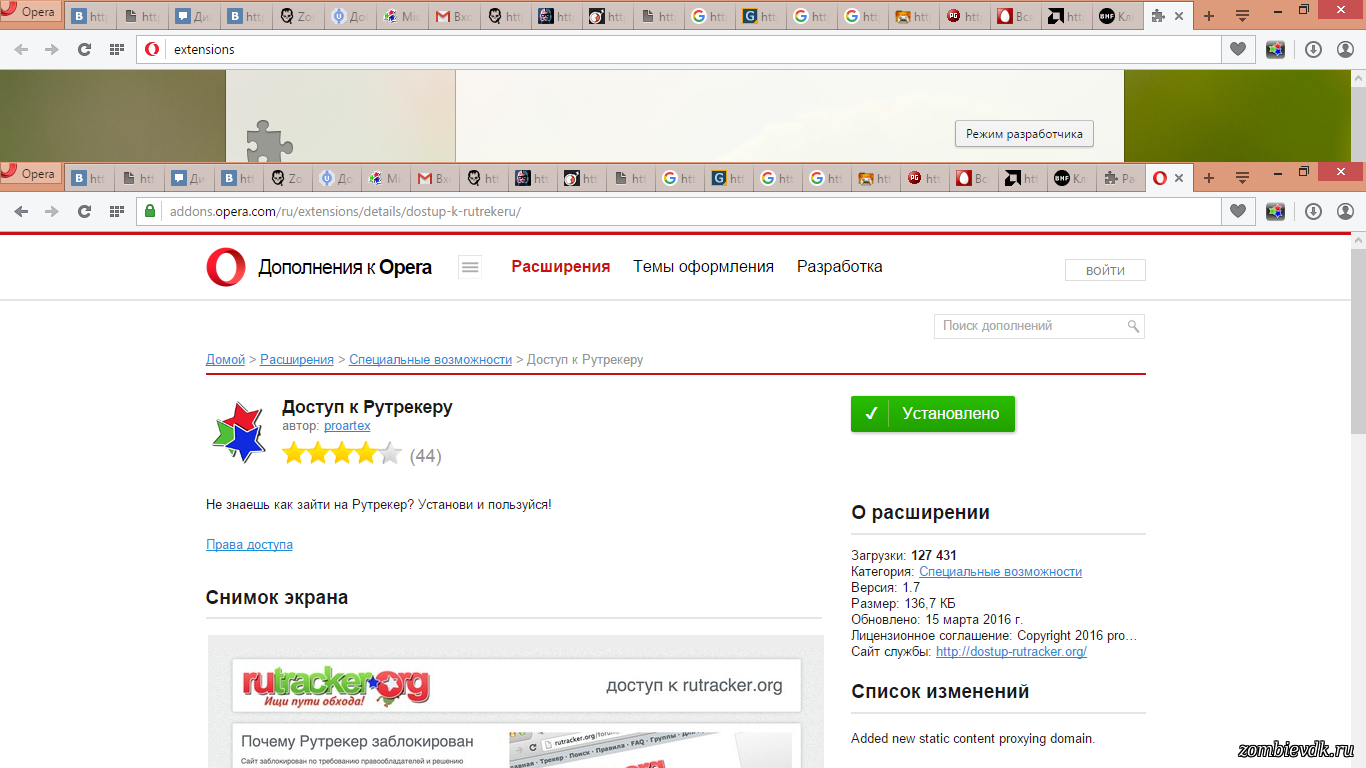This screenshot has height=768, width=1366.
Task: Click the green Установлено button
Action: [933, 414]
